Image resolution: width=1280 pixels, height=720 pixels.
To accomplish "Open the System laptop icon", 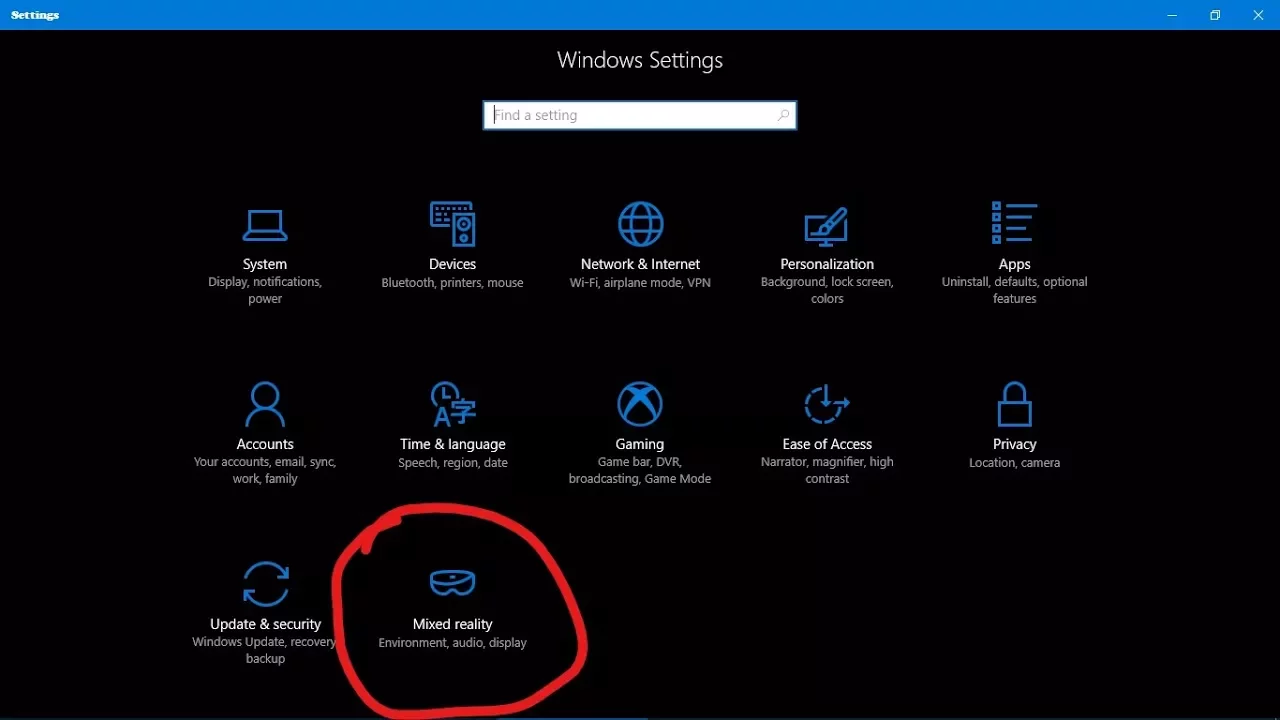I will (x=265, y=225).
